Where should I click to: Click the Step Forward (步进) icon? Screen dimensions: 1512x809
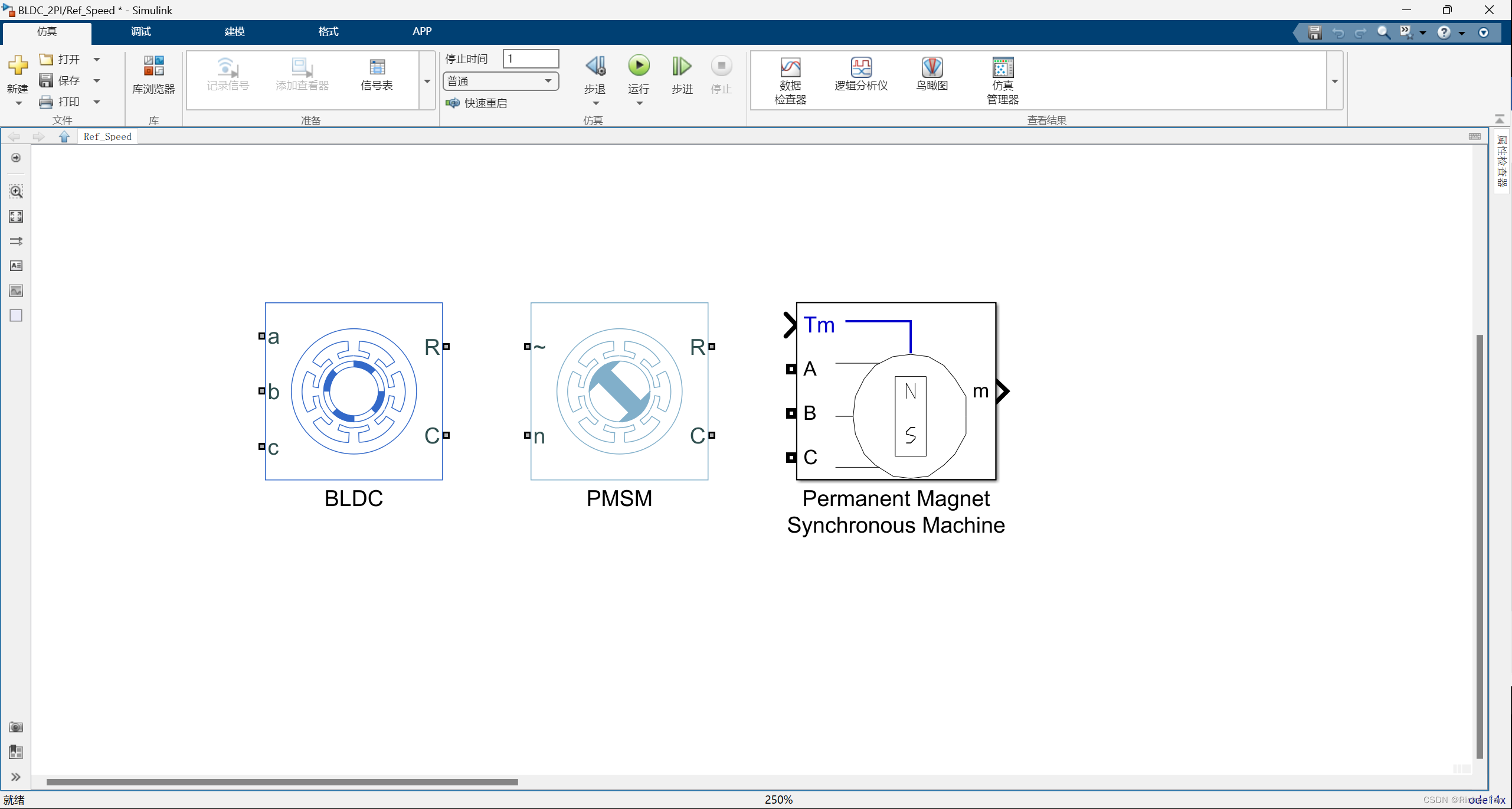(x=682, y=66)
